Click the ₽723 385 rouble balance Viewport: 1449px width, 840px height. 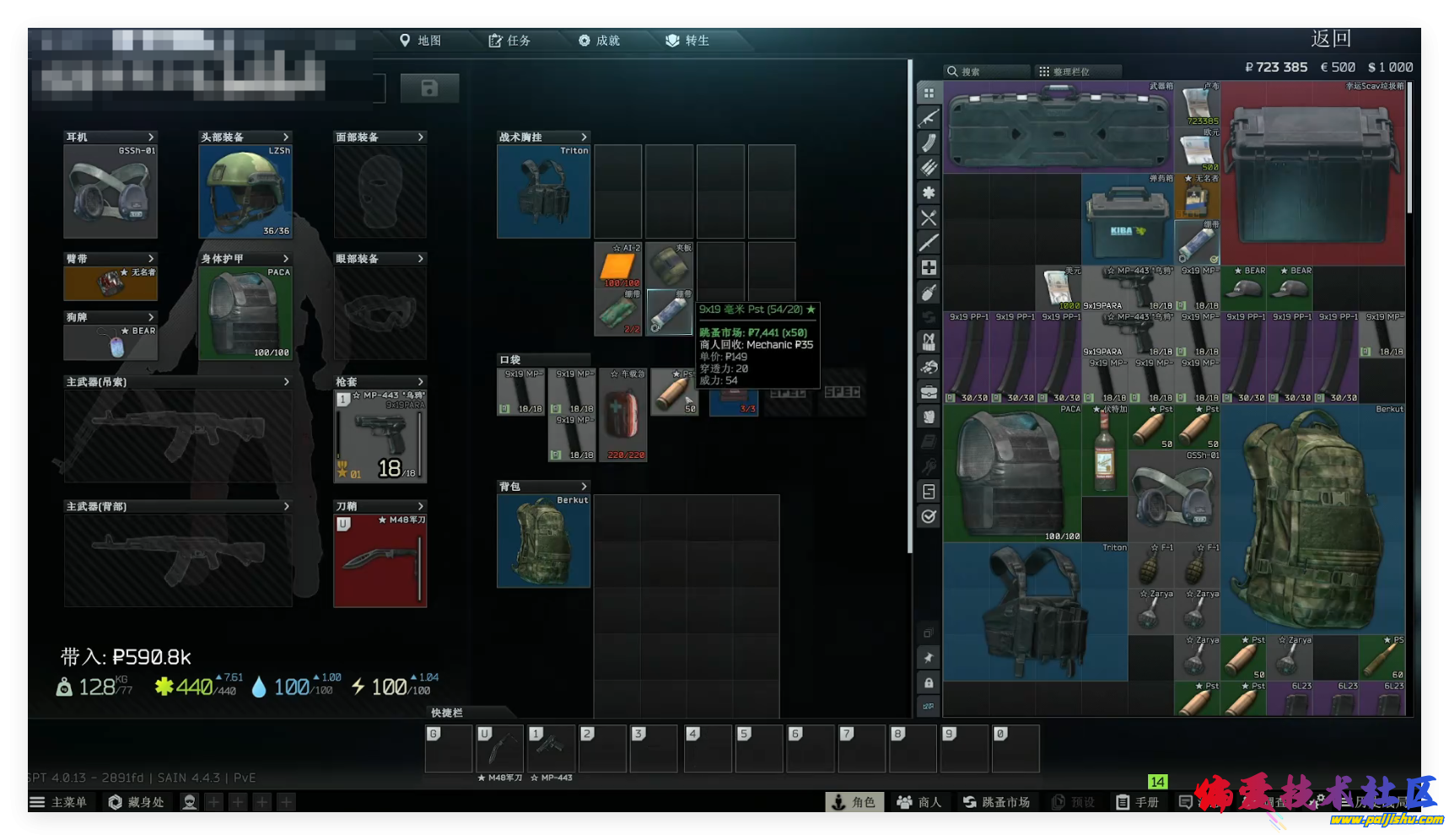1276,67
